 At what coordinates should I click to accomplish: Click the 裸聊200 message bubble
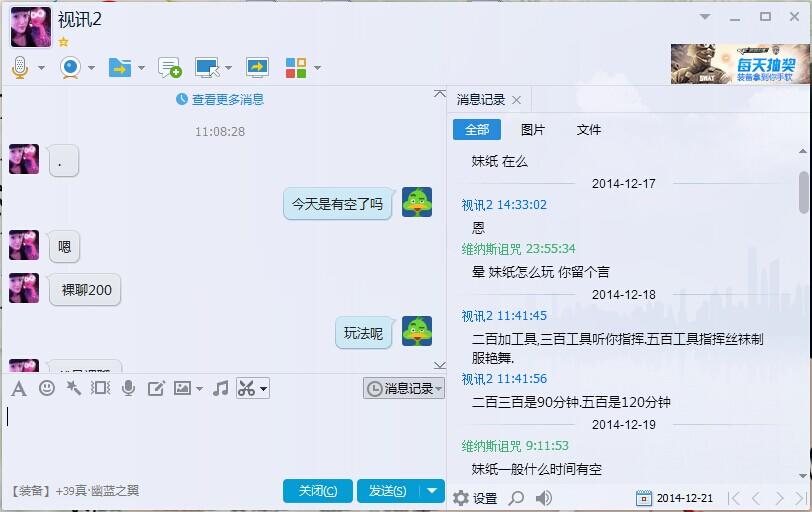pos(85,290)
